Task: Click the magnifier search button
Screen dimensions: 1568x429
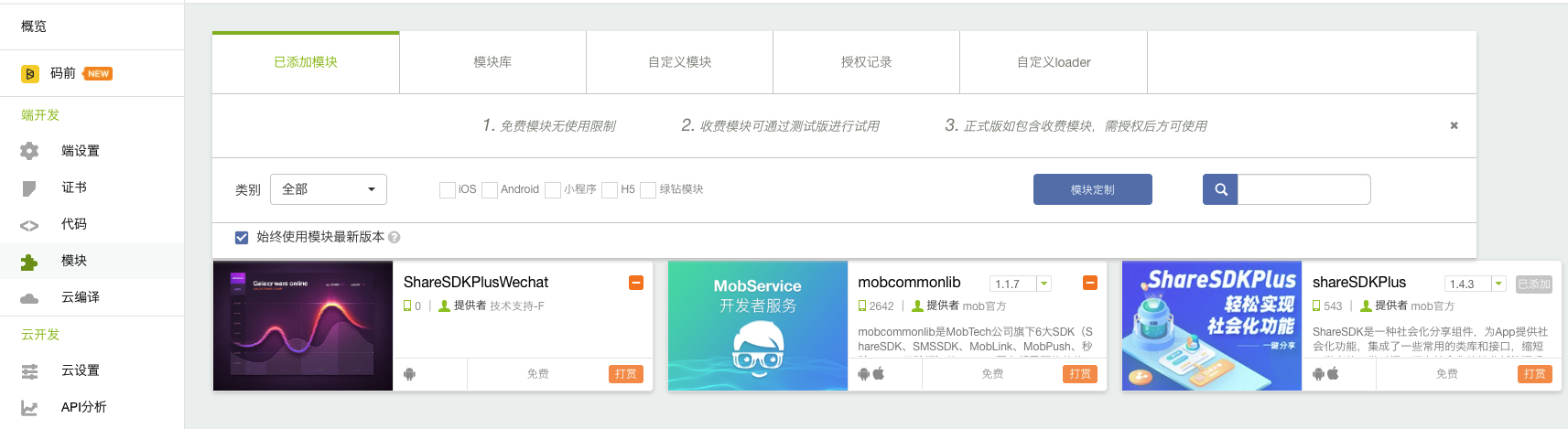Action: 1220,189
